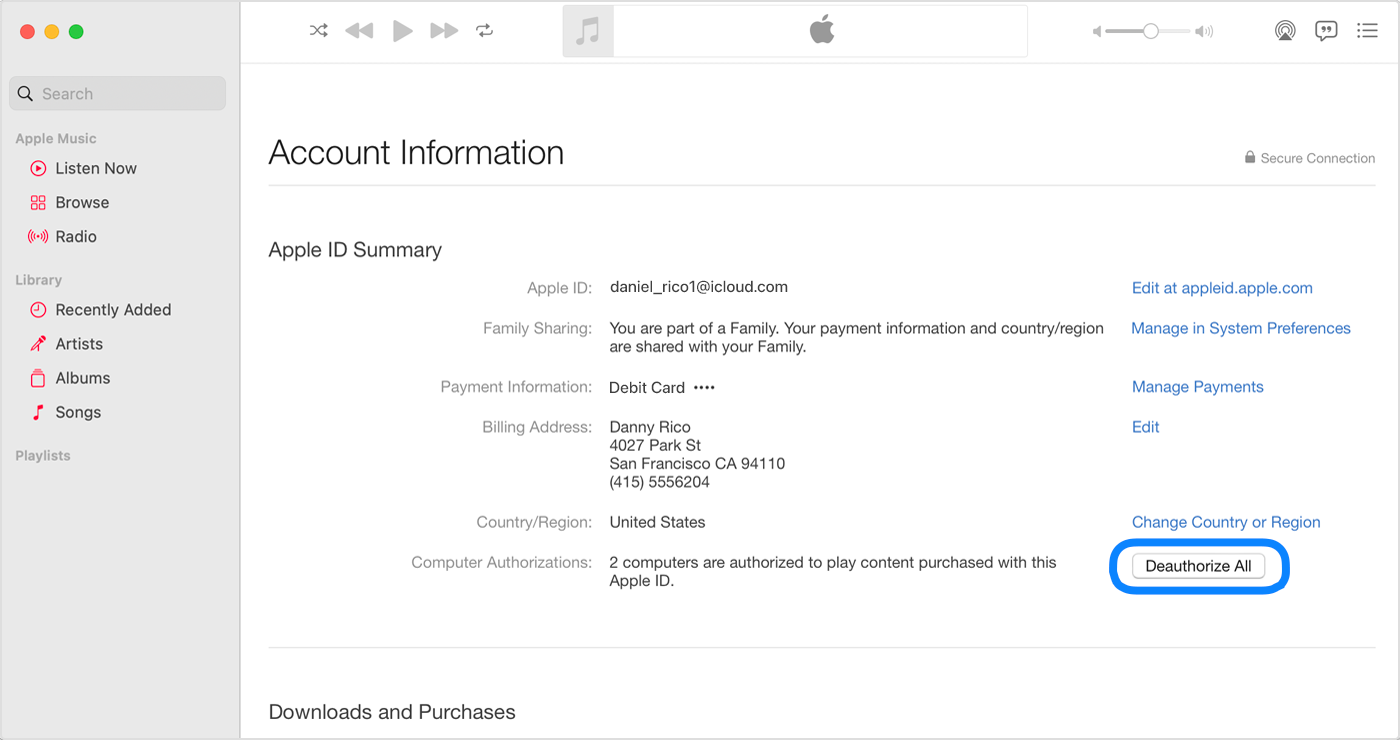Click in the Search field

click(x=118, y=94)
